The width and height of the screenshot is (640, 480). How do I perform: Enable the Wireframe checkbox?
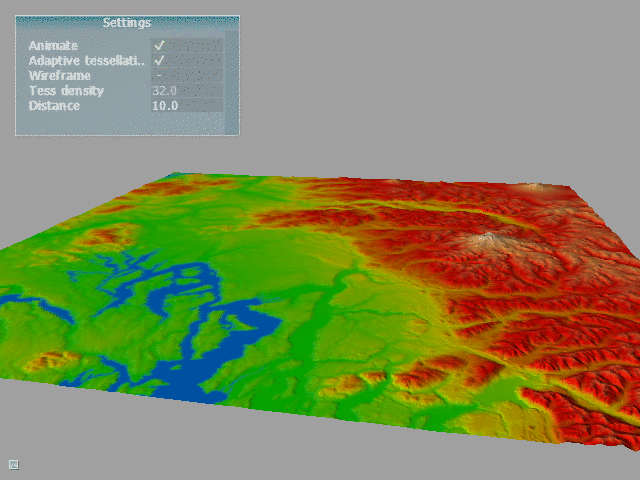158,76
